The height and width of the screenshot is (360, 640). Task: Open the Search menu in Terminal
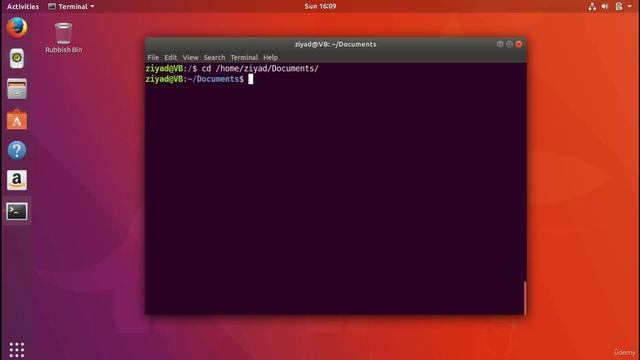pyautogui.click(x=214, y=58)
